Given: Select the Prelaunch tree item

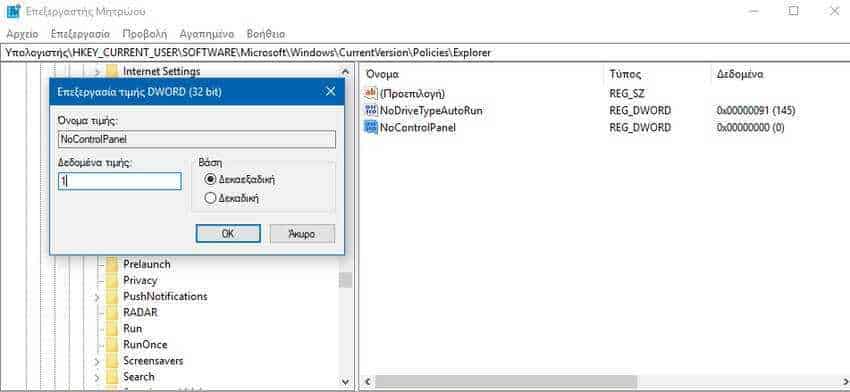Looking at the screenshot, I should pyautogui.click(x=147, y=264).
